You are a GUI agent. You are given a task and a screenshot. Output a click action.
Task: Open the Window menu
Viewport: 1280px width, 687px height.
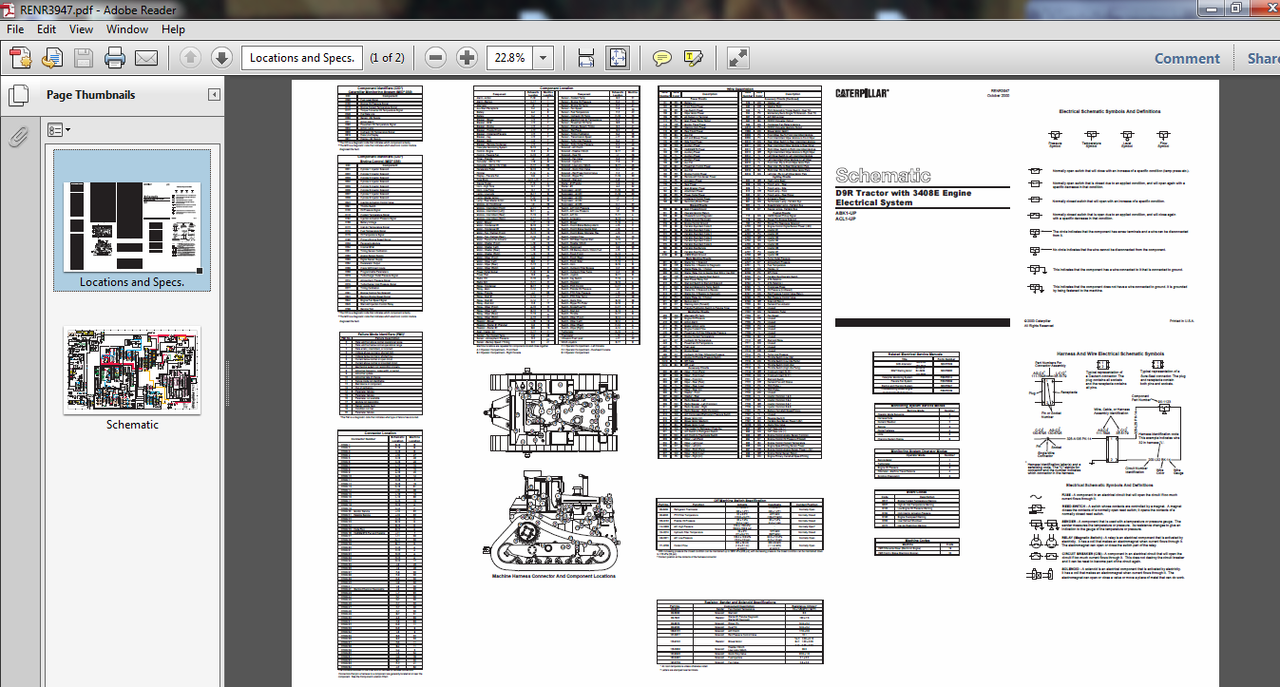[127, 30]
